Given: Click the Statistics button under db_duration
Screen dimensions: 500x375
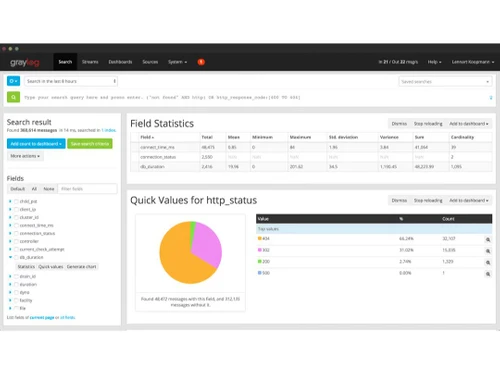Looking at the screenshot, I should point(26,267).
